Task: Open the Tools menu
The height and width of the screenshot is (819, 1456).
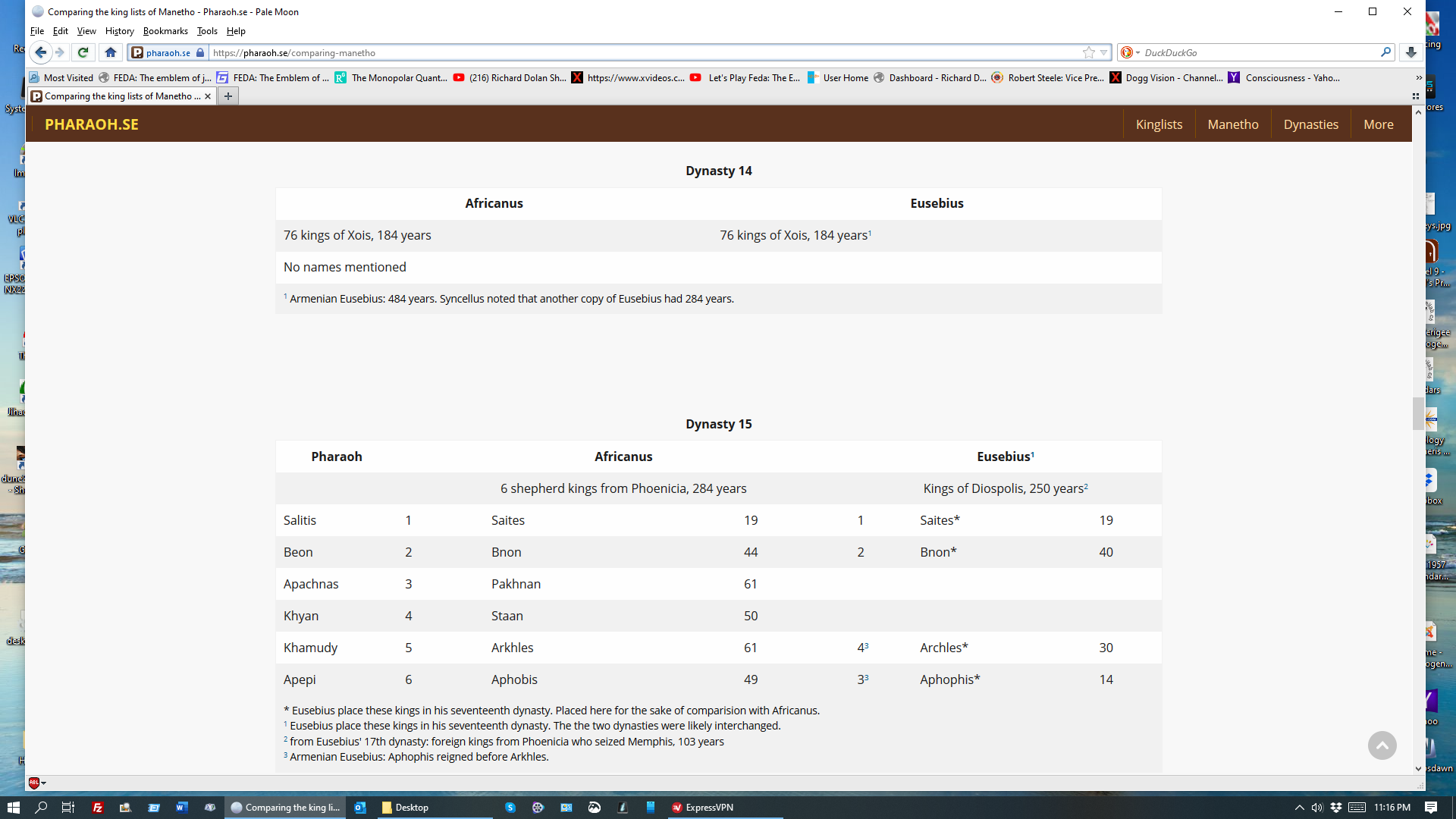Action: (x=207, y=31)
